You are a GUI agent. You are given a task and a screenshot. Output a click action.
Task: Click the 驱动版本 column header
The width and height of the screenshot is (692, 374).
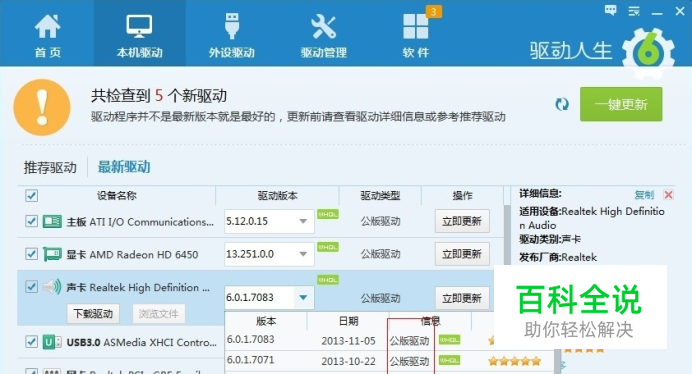278,196
